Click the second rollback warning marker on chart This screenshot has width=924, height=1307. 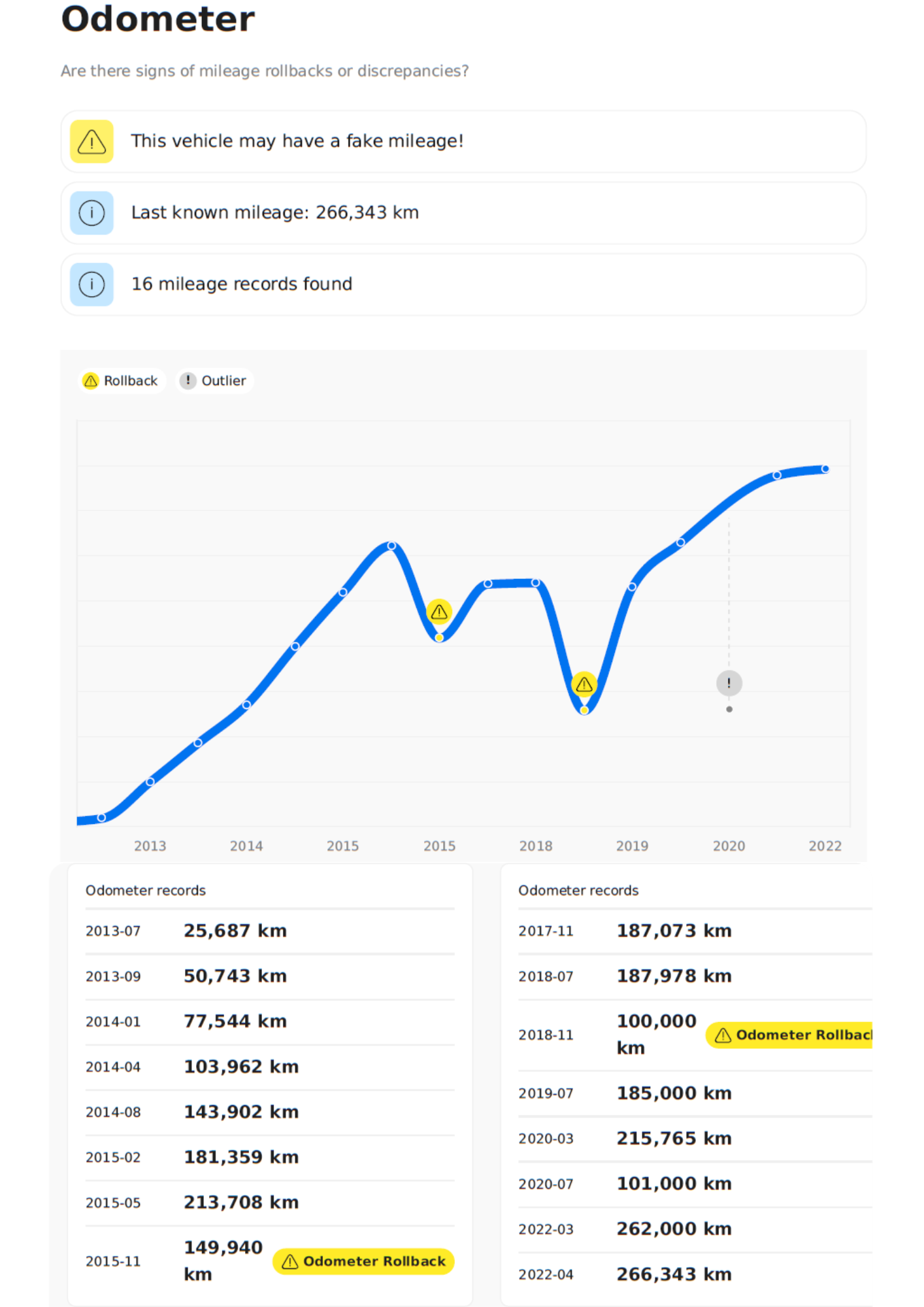pos(584,684)
